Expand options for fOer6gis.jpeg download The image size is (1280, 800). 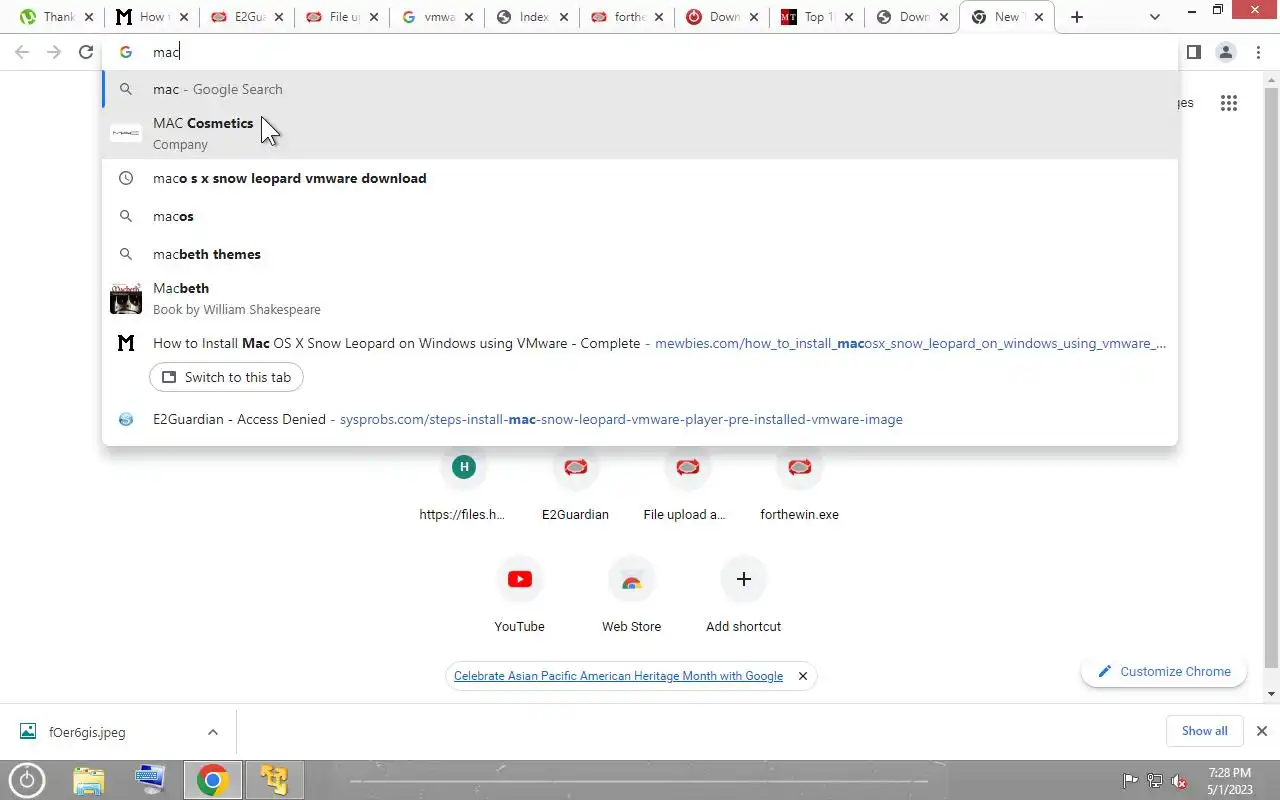(213, 732)
